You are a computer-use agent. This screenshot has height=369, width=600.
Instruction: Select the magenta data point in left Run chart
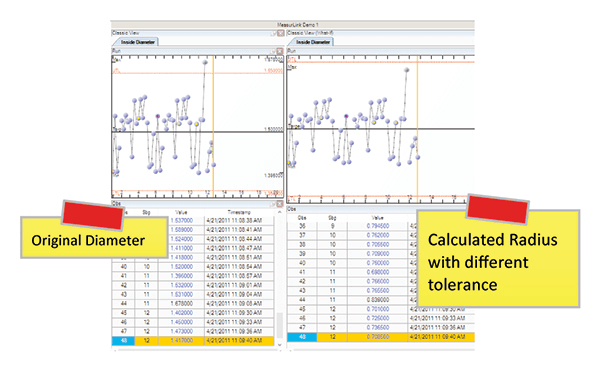pyautogui.click(x=158, y=116)
